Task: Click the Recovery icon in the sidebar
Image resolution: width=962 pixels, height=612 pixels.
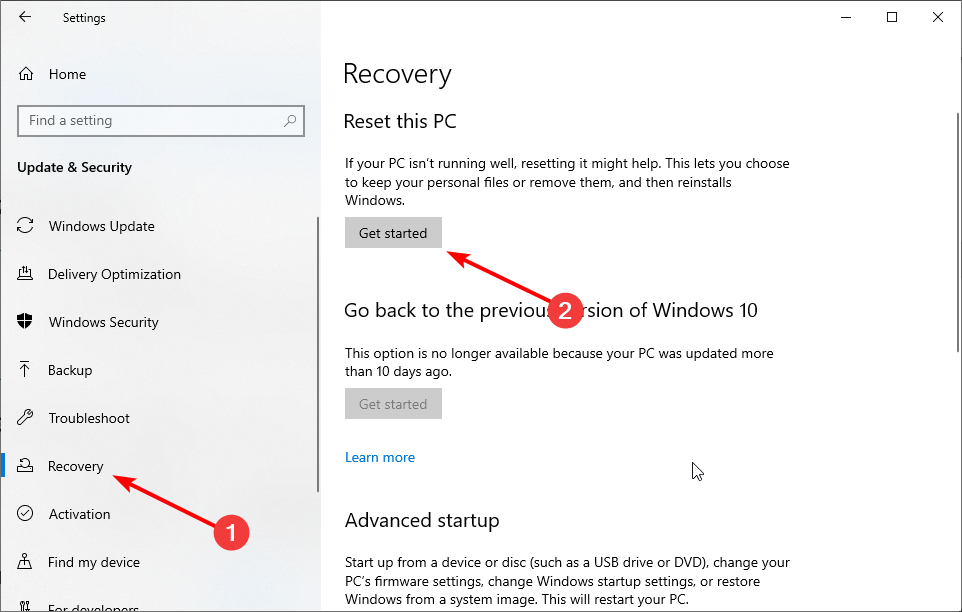Action: (x=25, y=465)
